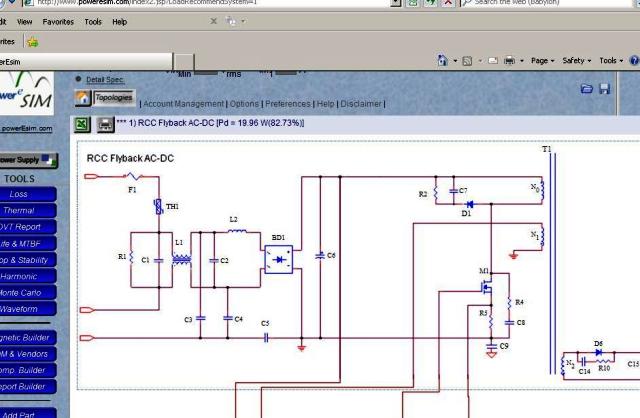Viewport: 640px width, 418px height.
Task: Open the DVT Report tool
Action: (28, 227)
